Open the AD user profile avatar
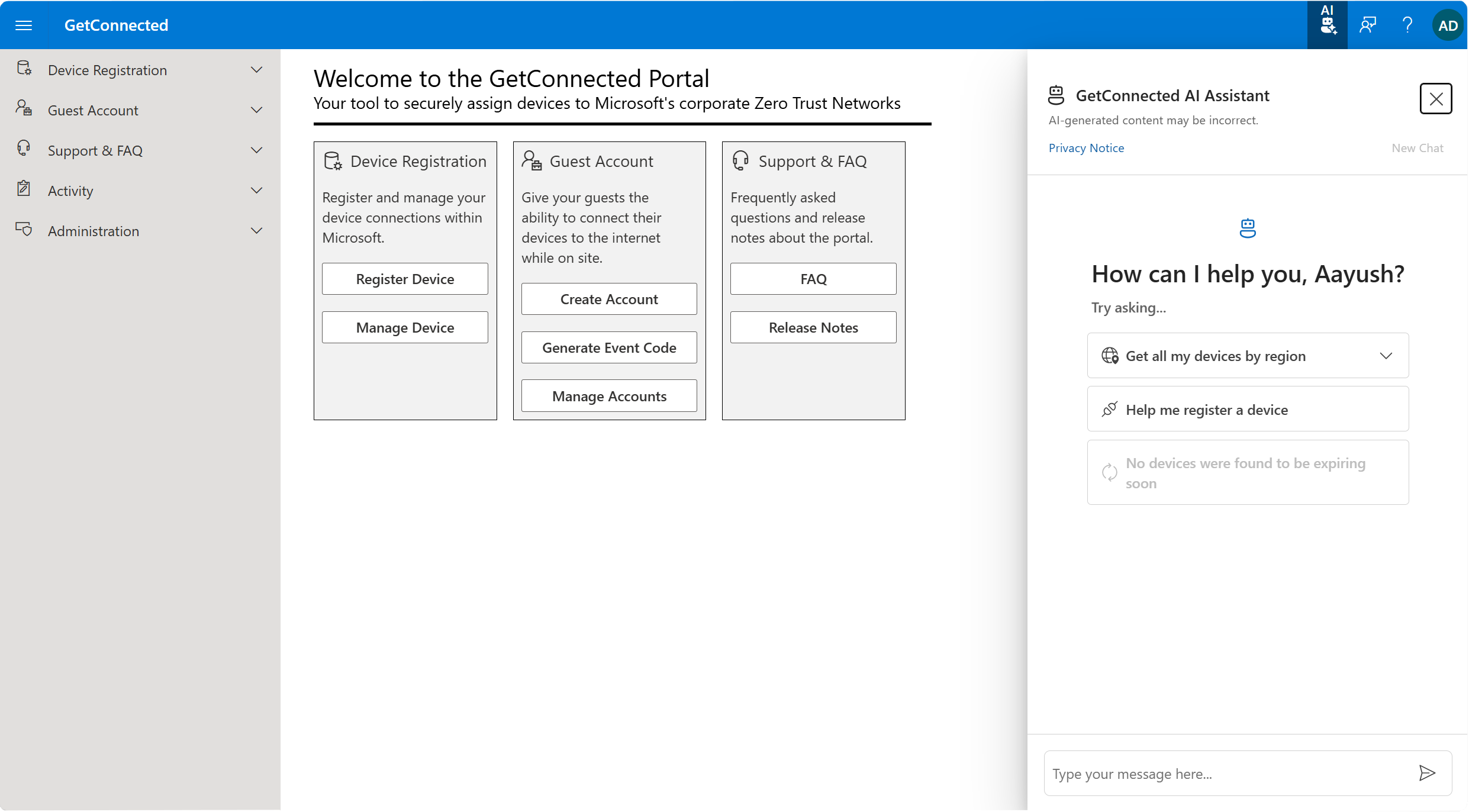 click(1448, 25)
